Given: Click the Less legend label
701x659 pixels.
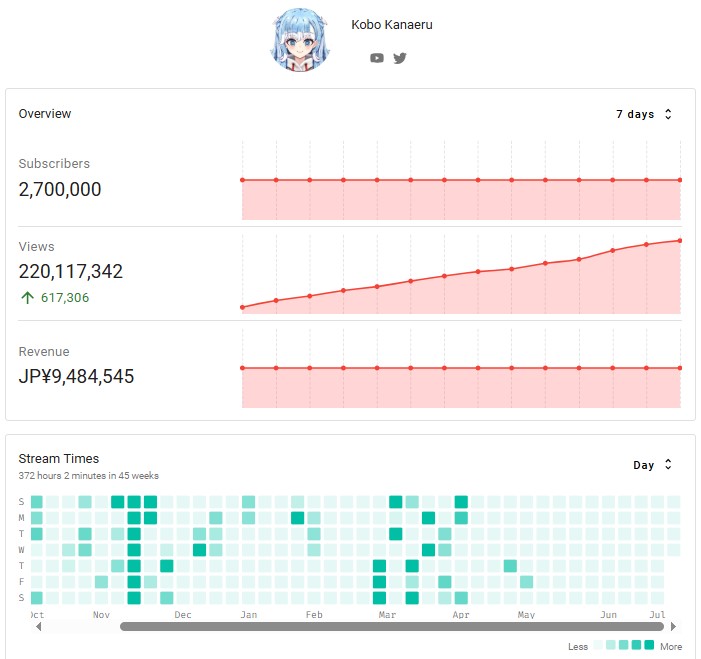Looking at the screenshot, I should pyautogui.click(x=578, y=647).
